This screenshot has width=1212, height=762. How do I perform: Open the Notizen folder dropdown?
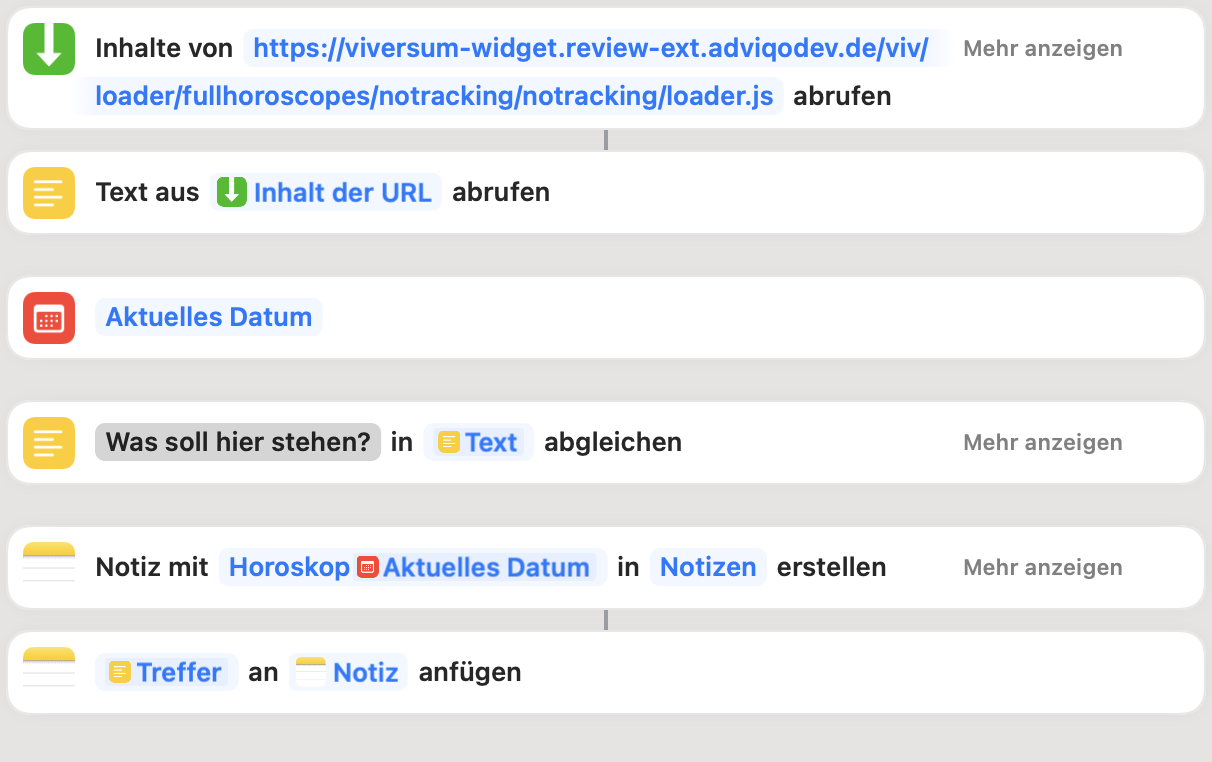tap(707, 568)
